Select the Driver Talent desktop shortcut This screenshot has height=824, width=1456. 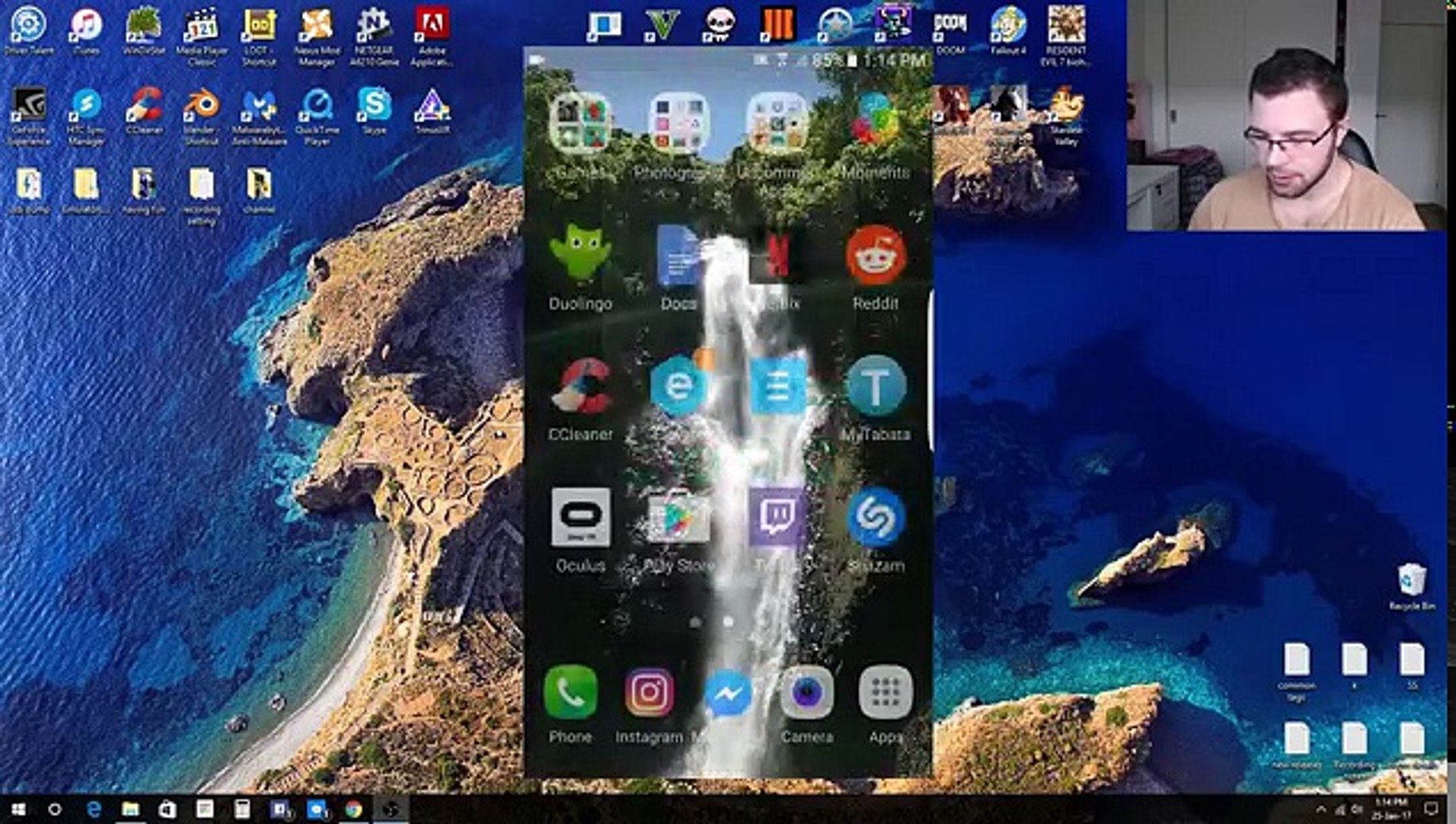(x=29, y=31)
